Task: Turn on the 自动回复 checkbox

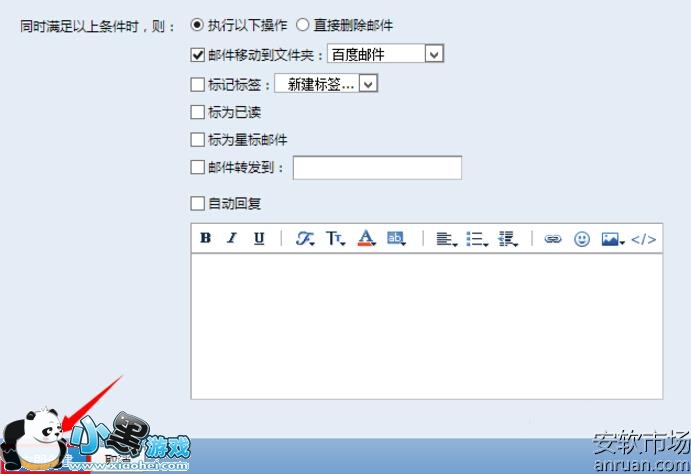Action: tap(197, 204)
